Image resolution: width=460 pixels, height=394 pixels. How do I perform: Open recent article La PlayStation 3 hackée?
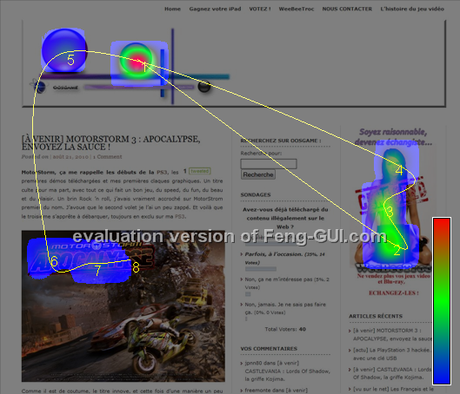pyautogui.click(x=392, y=354)
